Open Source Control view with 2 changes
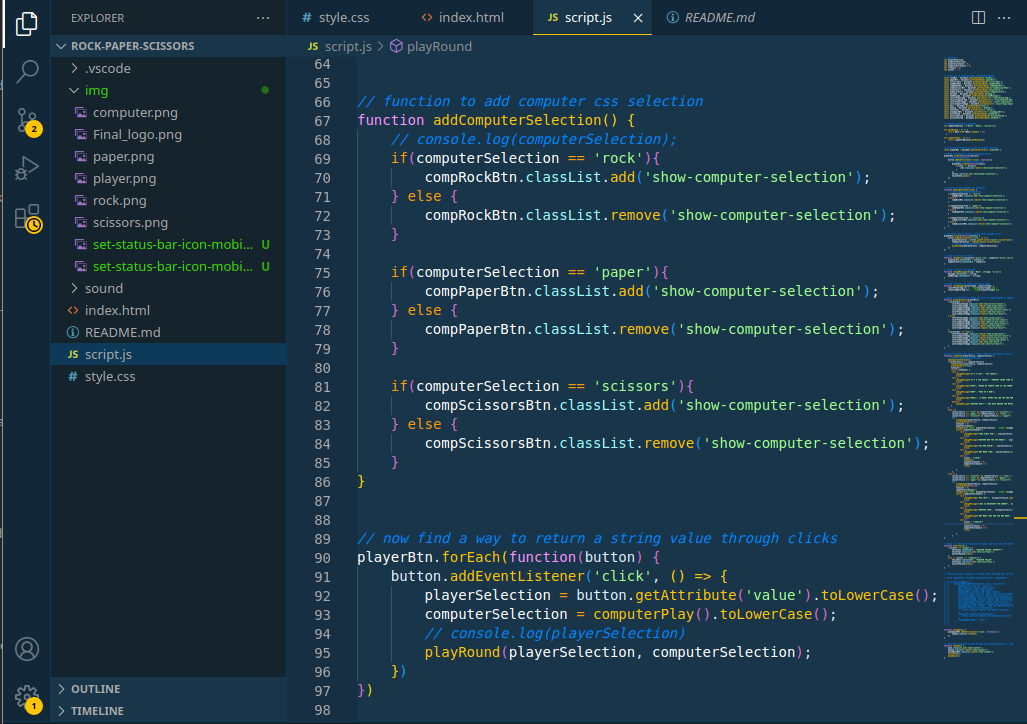 (x=28, y=121)
